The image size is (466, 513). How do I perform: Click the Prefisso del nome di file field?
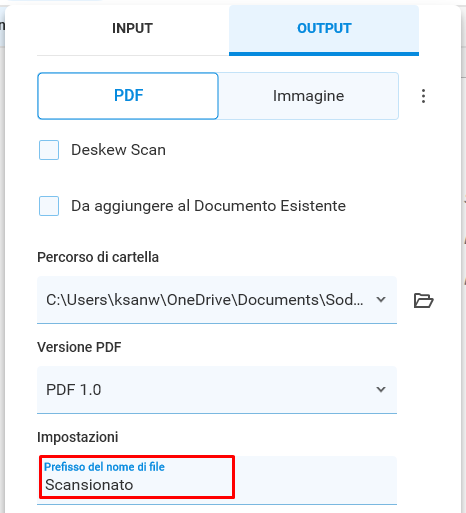click(x=217, y=480)
